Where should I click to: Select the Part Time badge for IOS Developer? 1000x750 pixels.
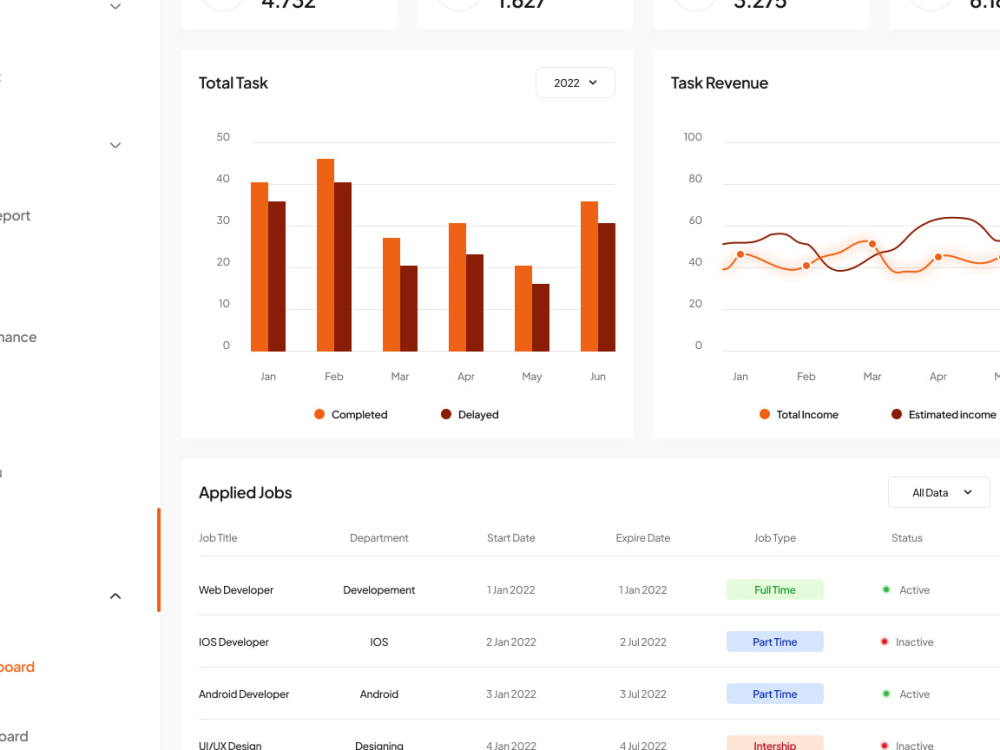(775, 642)
